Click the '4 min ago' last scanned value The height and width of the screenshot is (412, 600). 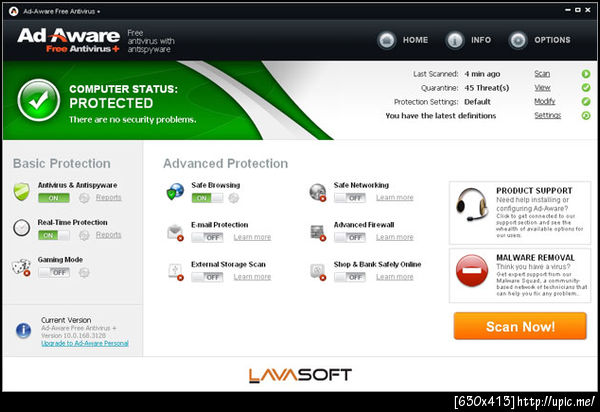coord(482,74)
